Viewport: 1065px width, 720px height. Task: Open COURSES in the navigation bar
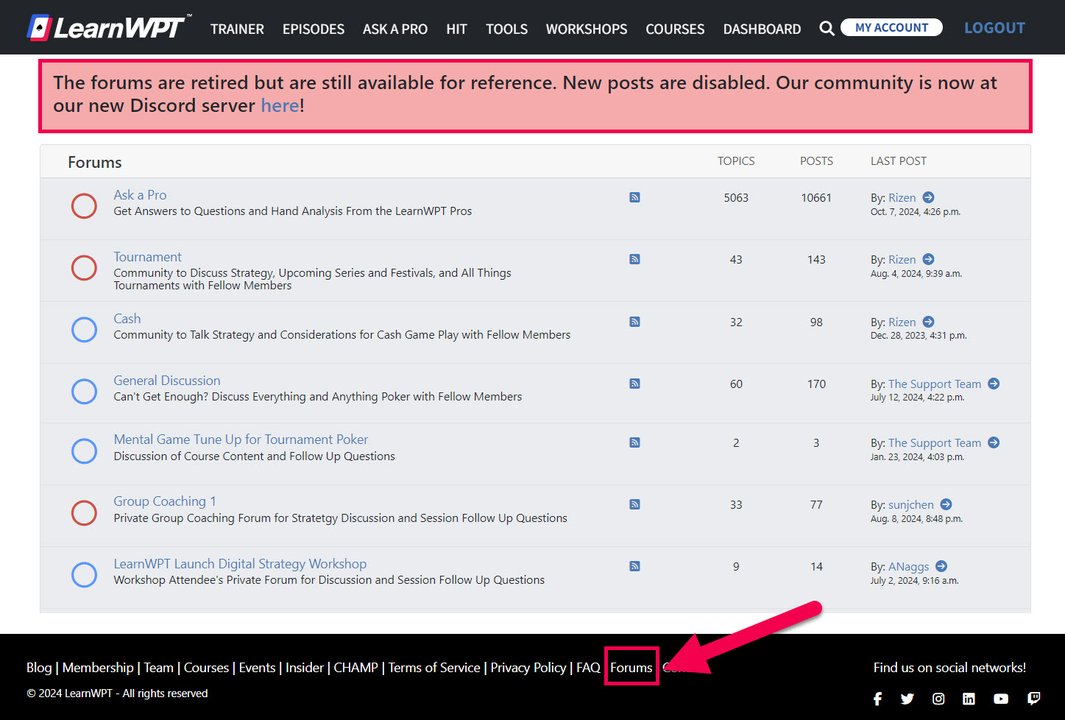pyautogui.click(x=675, y=29)
